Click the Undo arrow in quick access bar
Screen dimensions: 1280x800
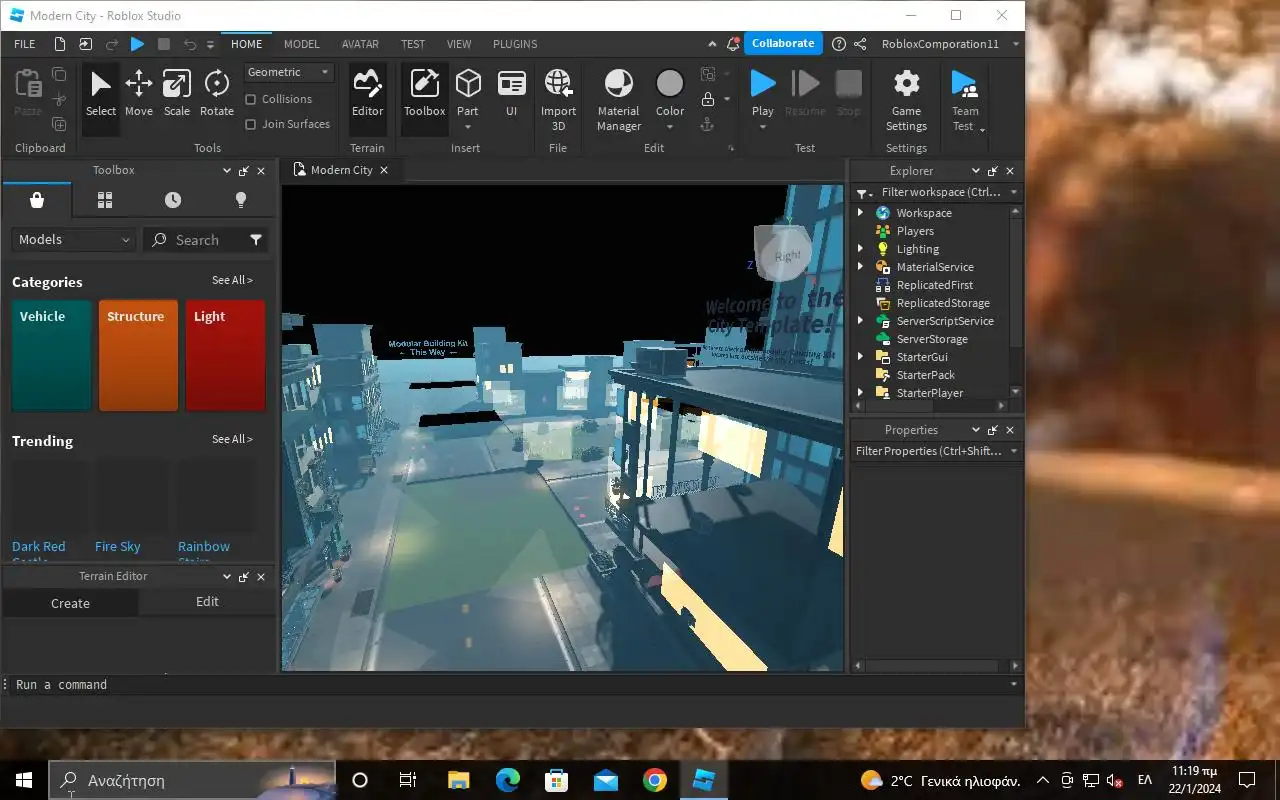click(x=190, y=44)
